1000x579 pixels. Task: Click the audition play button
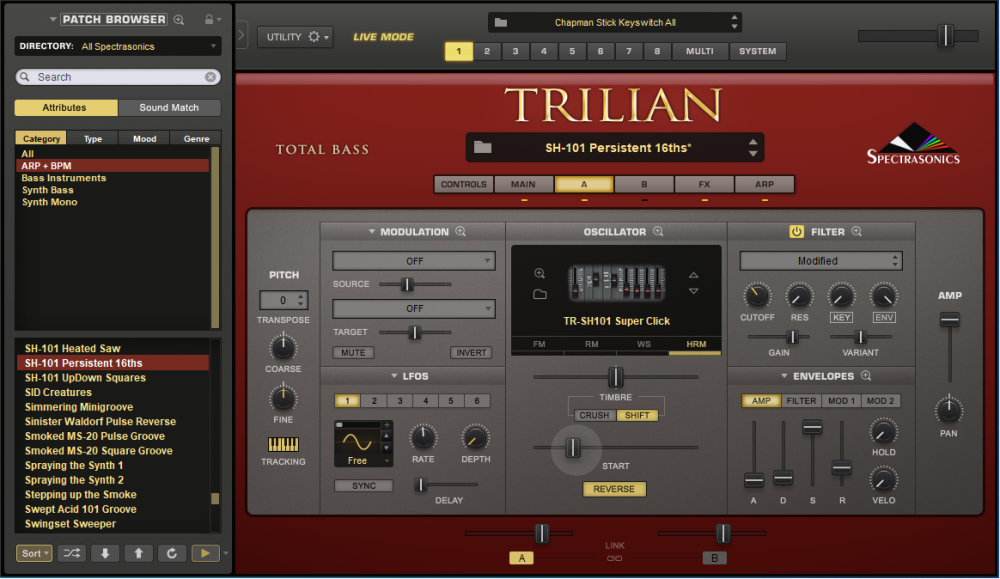pyautogui.click(x=205, y=553)
